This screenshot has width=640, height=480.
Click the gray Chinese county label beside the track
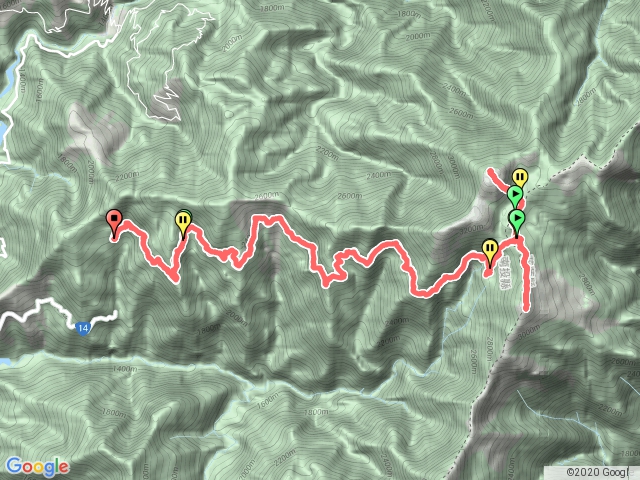click(x=507, y=273)
